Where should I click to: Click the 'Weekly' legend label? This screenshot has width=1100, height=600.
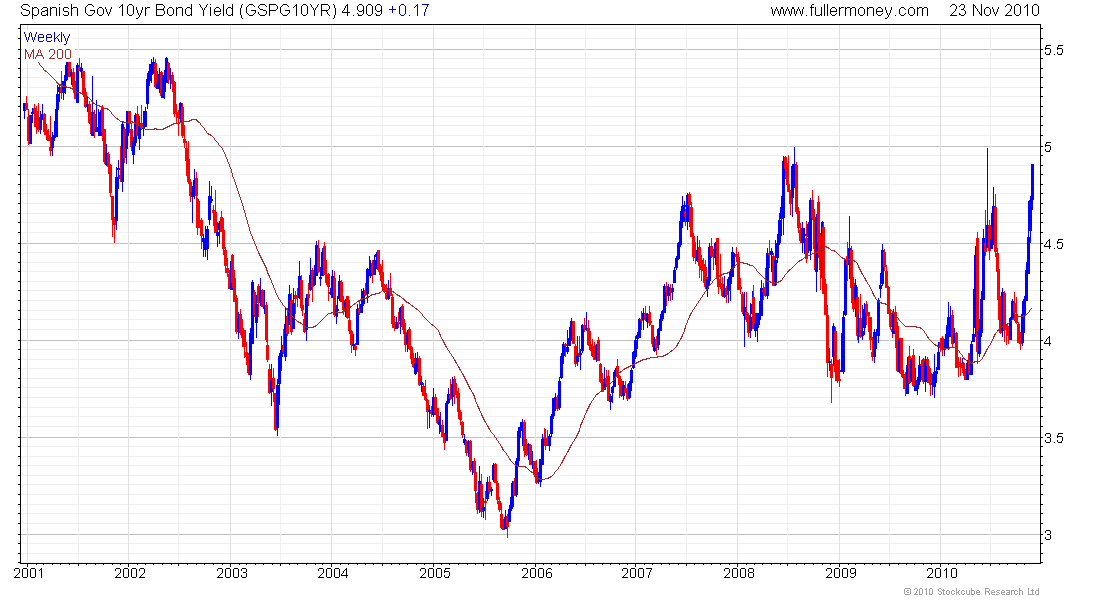point(47,37)
